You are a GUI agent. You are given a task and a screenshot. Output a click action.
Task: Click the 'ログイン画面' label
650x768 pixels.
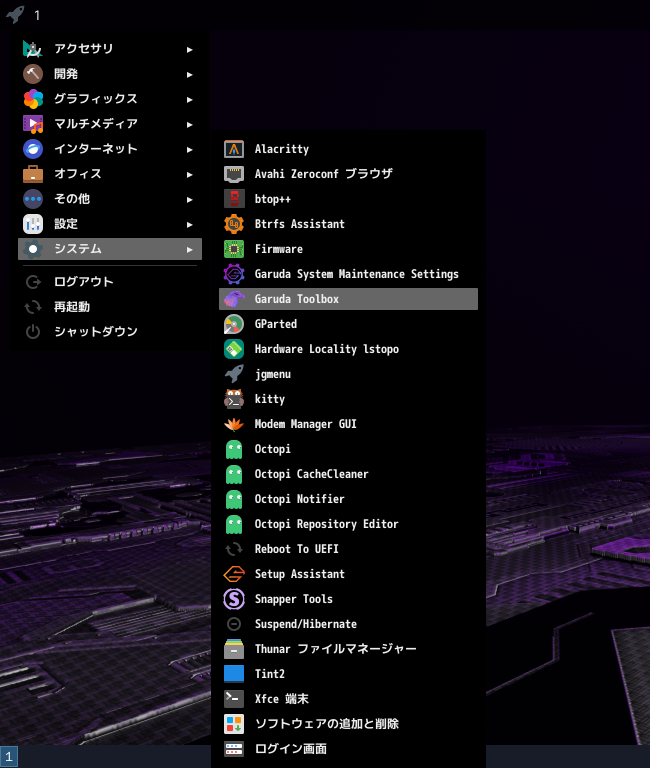pyautogui.click(x=290, y=748)
